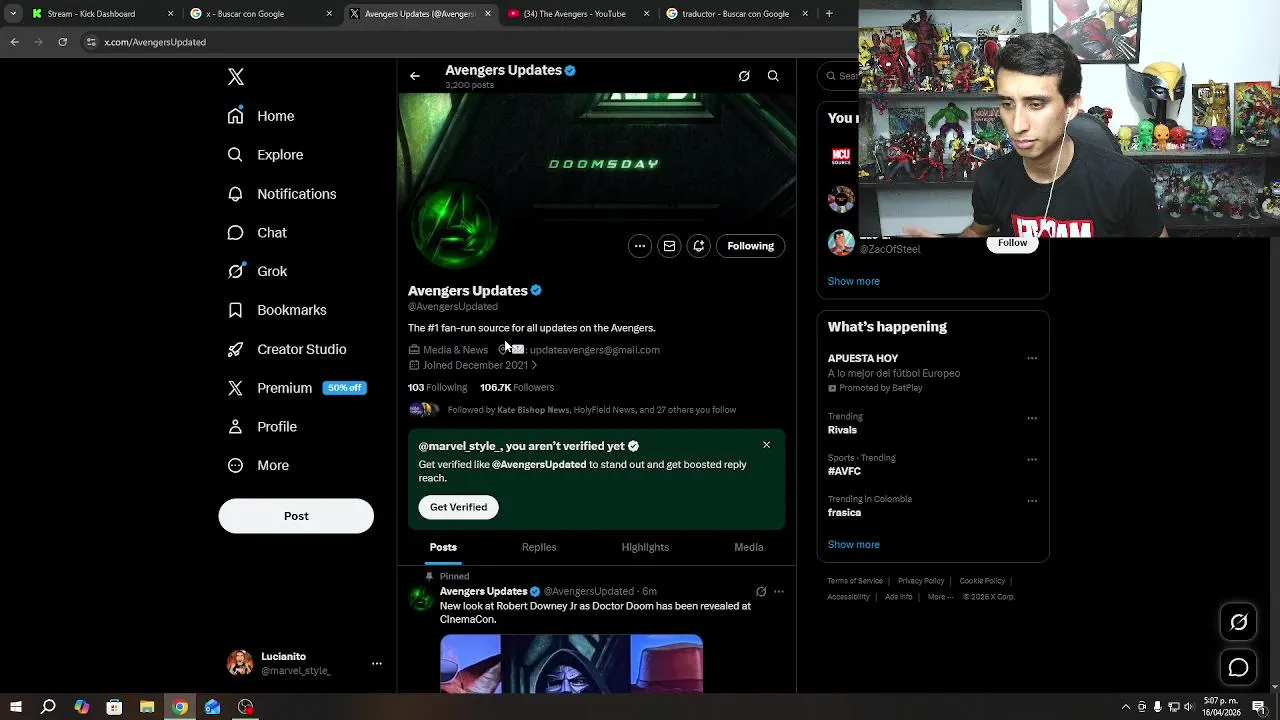This screenshot has height=720, width=1280.
Task: Switch to the Highlights tab
Action: point(645,547)
